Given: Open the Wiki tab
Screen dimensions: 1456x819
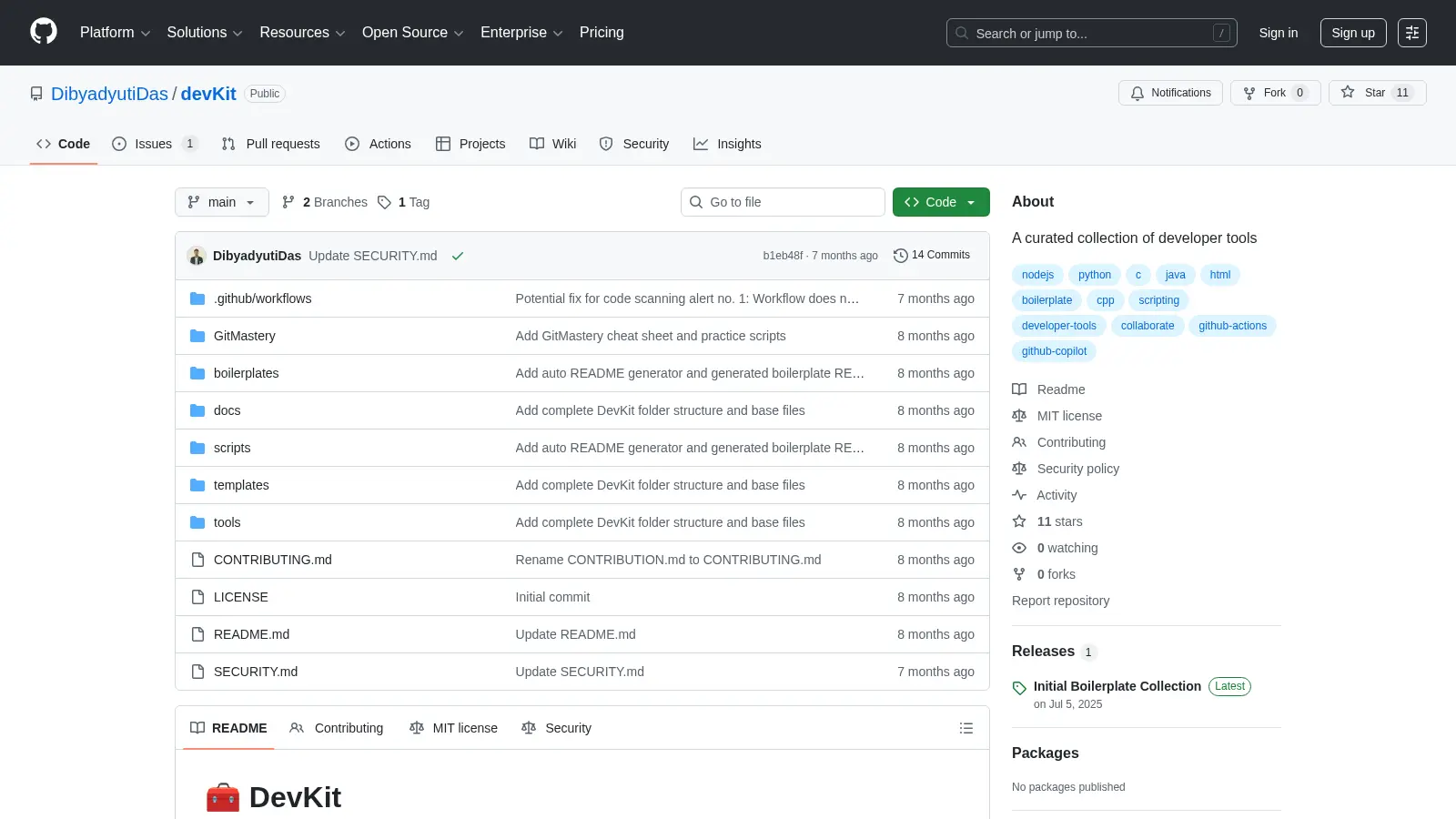Looking at the screenshot, I should 552,144.
